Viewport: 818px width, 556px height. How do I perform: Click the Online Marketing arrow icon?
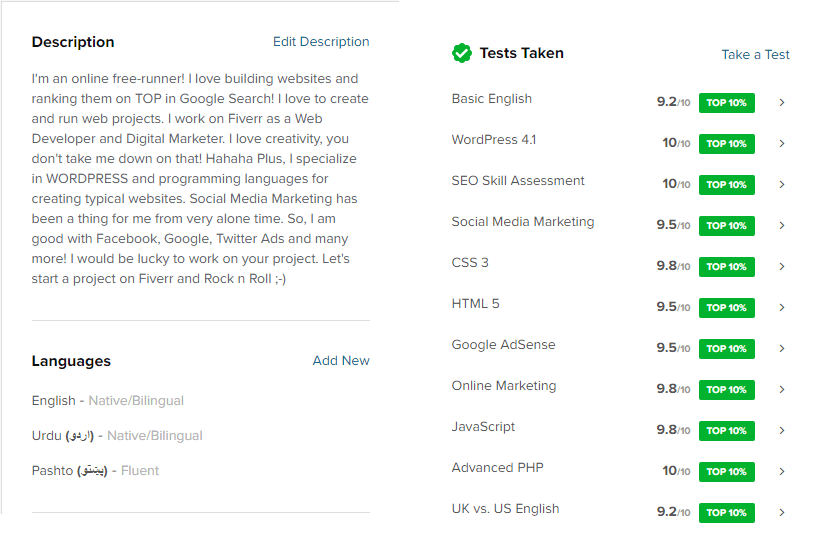[781, 390]
